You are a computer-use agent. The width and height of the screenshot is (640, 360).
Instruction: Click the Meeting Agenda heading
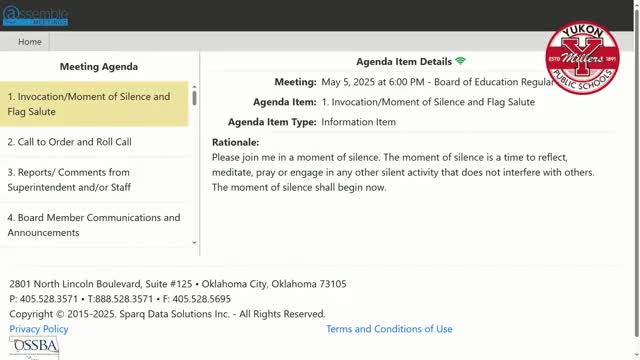pos(99,67)
